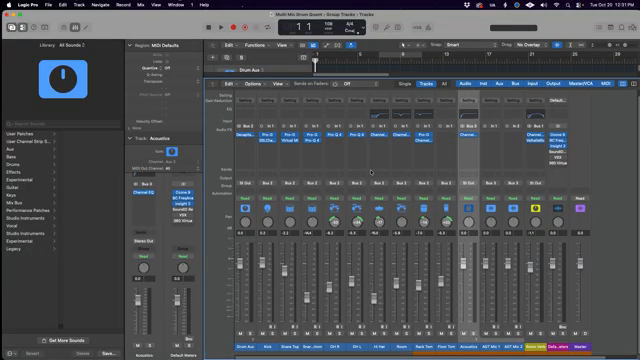Click the Search Sounds field
This screenshot has height=360, width=640.
click(x=63, y=124)
